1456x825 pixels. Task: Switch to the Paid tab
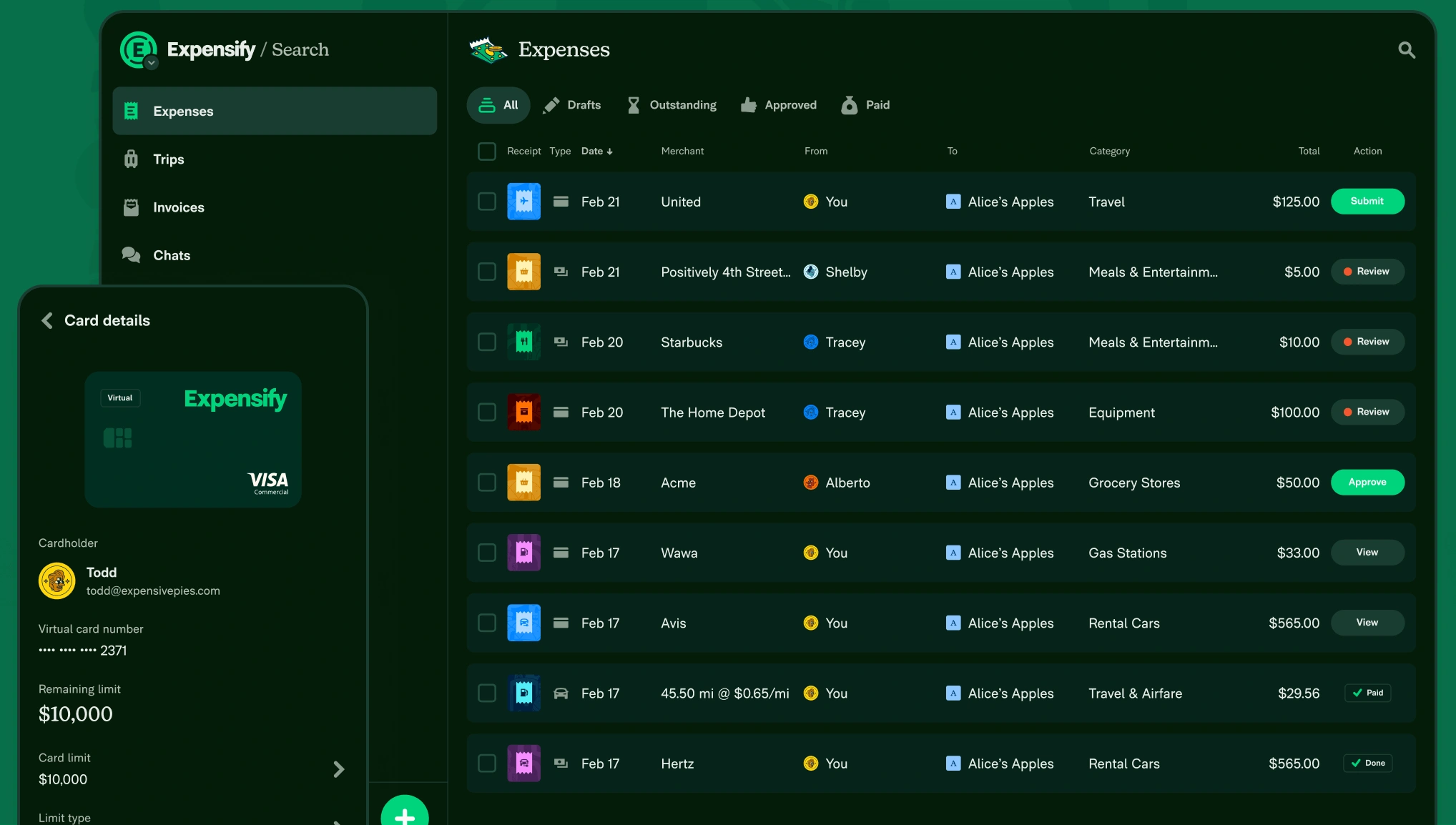pos(865,105)
